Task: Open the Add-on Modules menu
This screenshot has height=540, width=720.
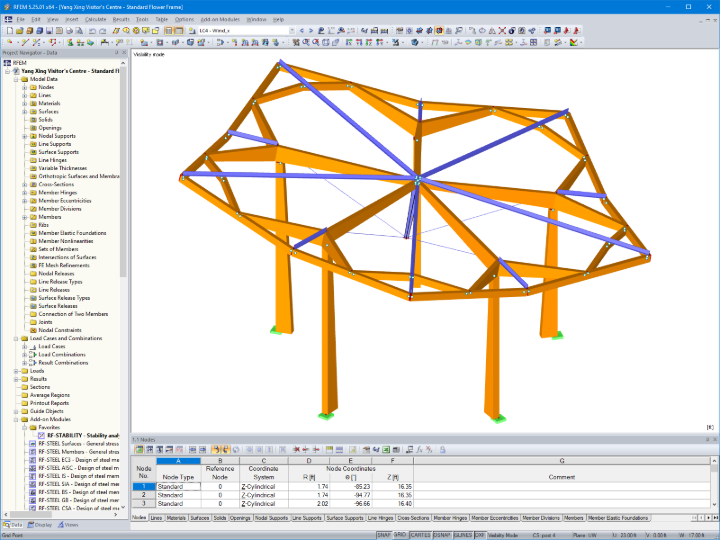Action: (x=220, y=19)
